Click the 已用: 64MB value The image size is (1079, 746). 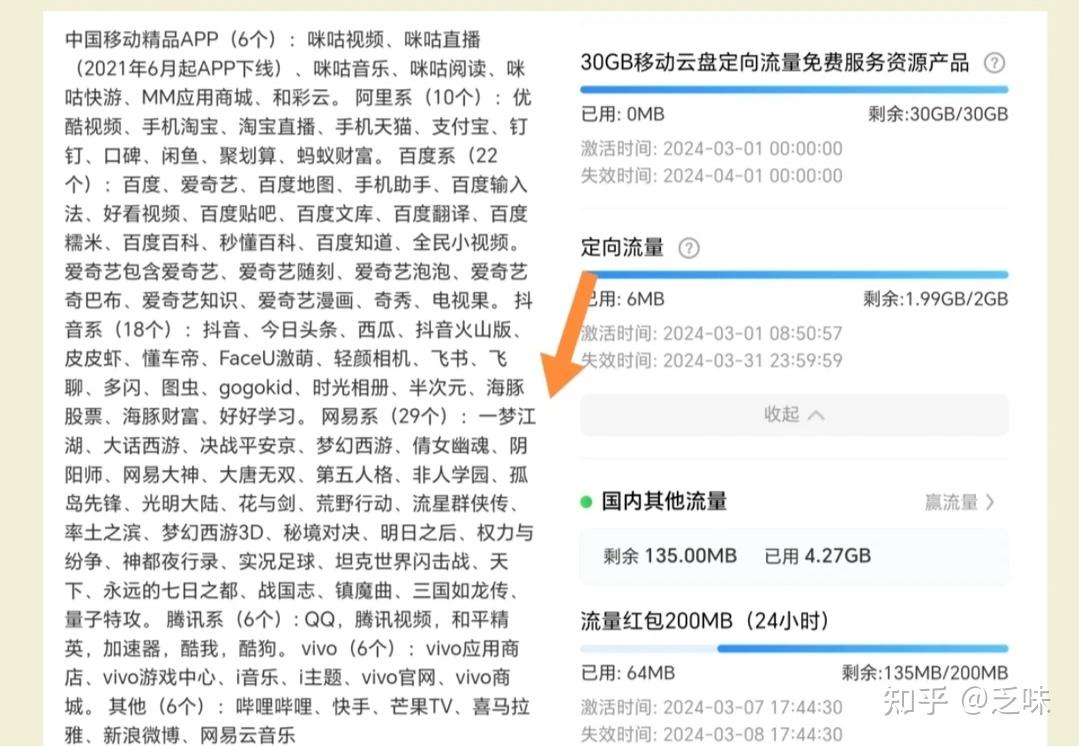628,673
